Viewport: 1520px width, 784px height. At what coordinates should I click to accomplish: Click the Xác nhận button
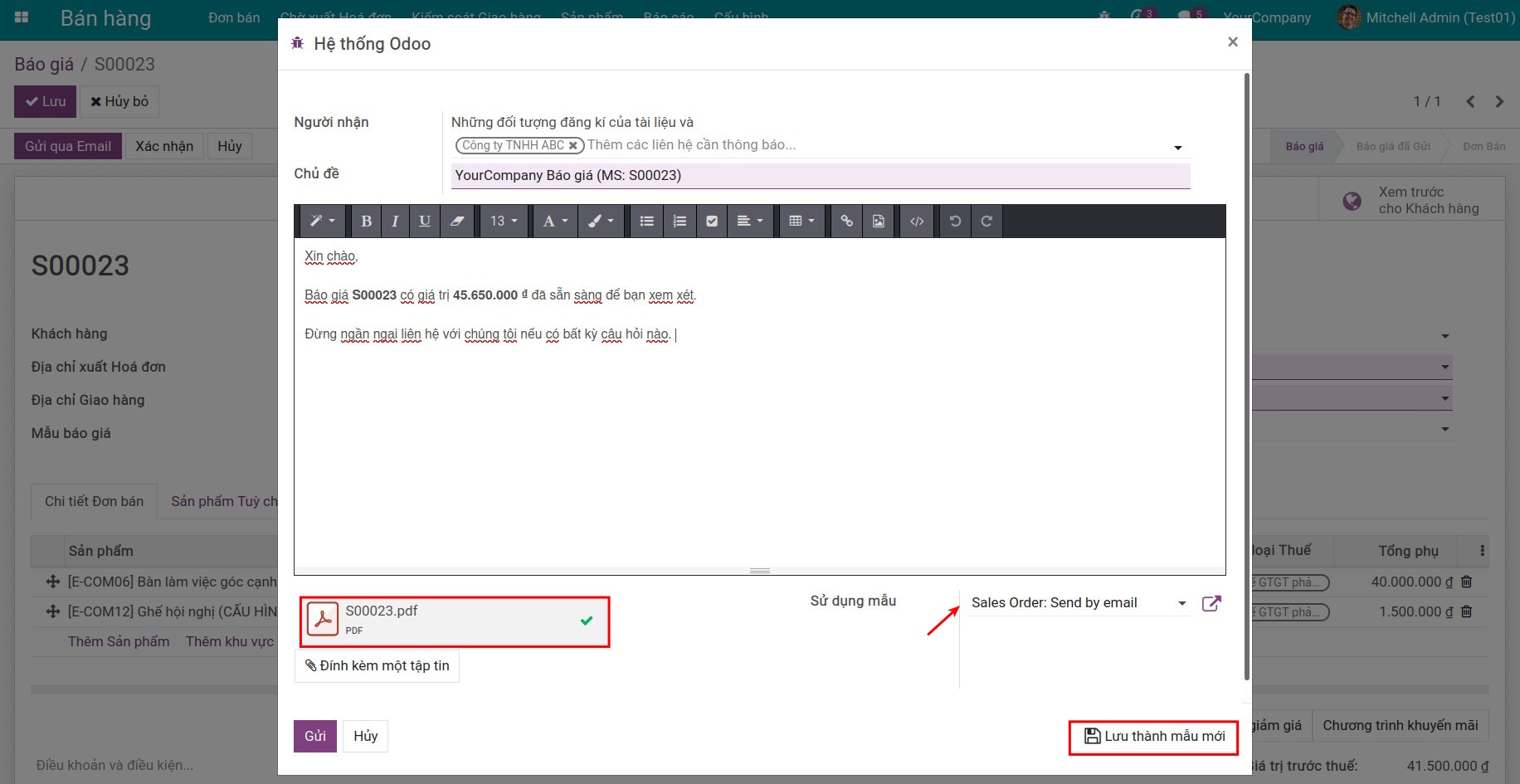pyautogui.click(x=164, y=146)
